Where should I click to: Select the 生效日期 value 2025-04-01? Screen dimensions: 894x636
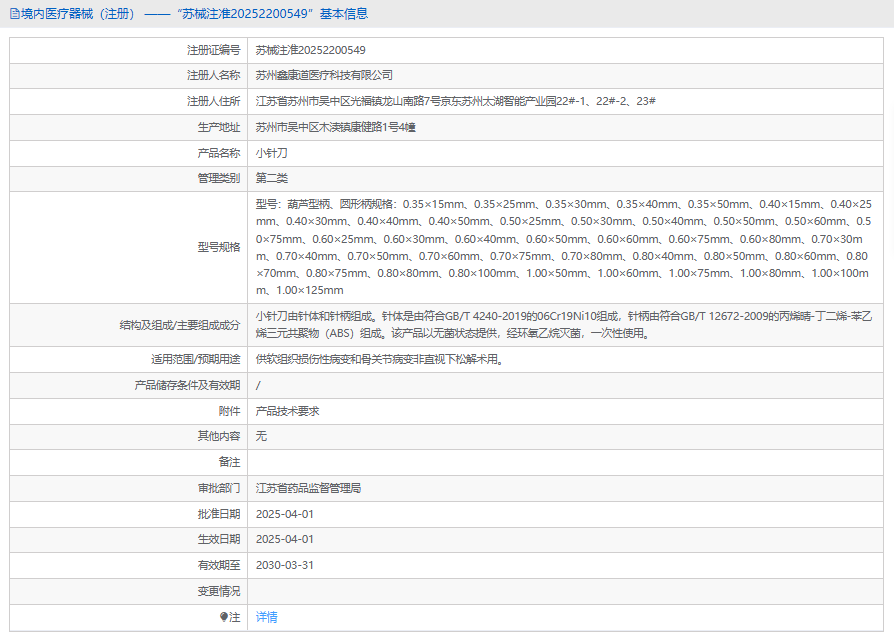(x=285, y=540)
